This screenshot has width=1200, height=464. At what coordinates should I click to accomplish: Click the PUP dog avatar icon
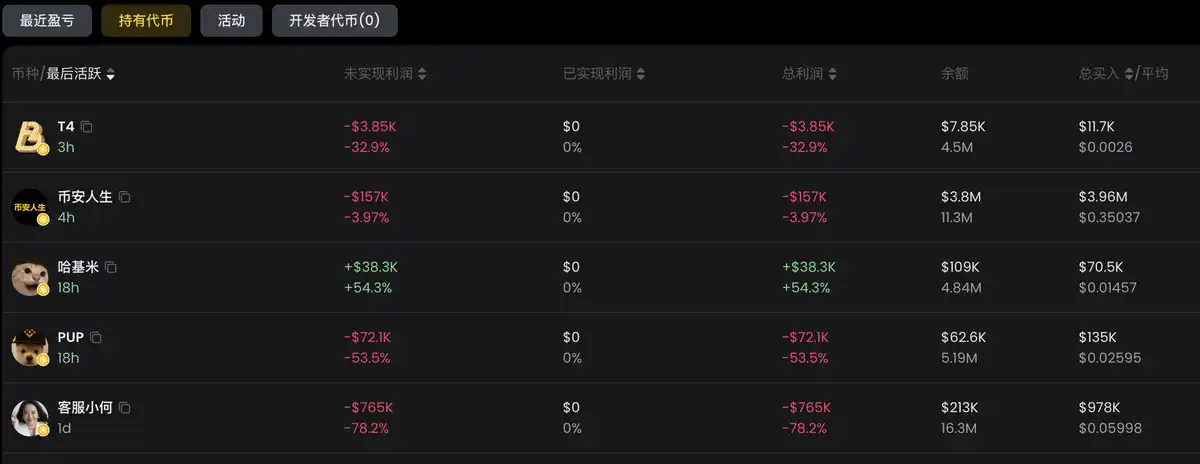29,347
